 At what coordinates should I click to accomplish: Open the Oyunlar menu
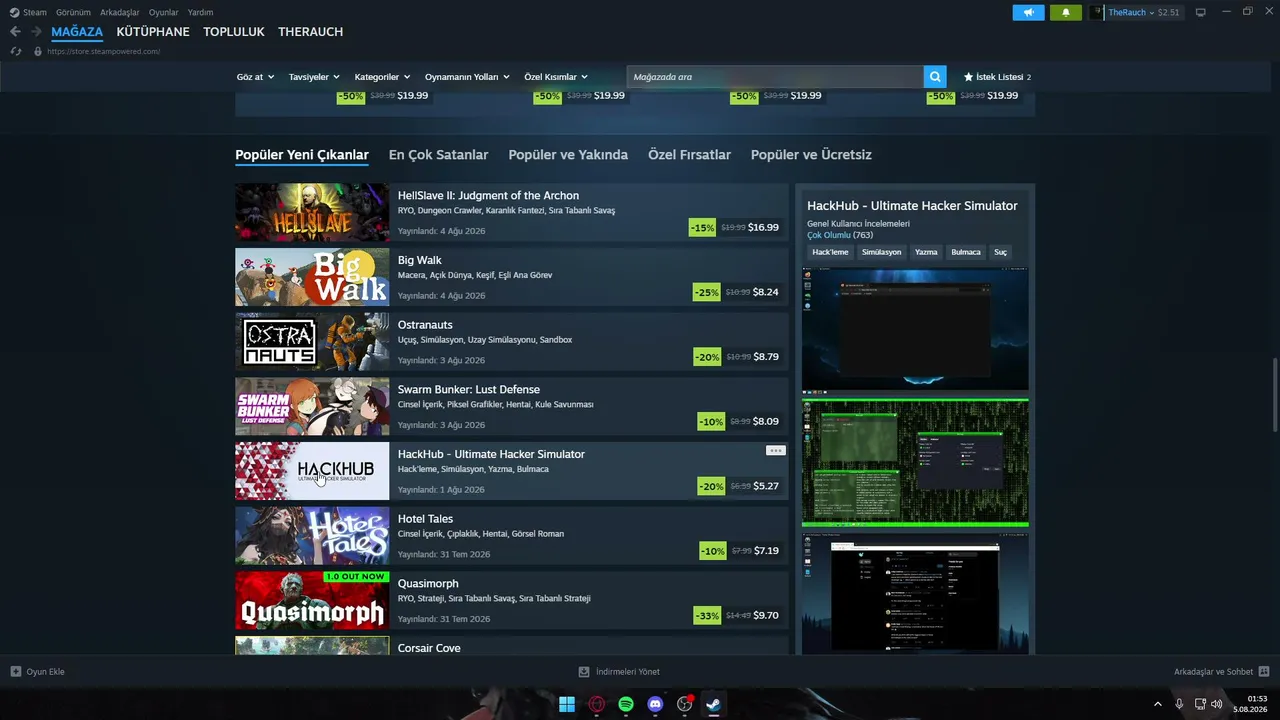coord(164,13)
